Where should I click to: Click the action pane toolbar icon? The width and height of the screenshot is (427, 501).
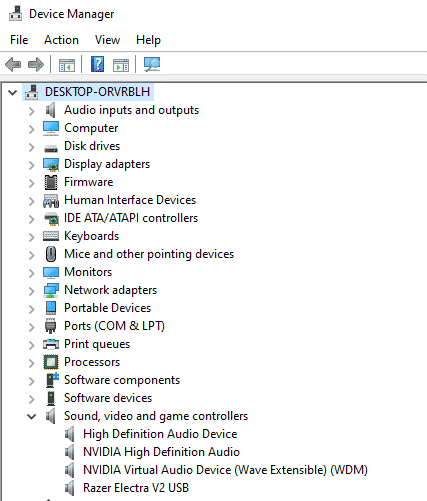coord(121,65)
